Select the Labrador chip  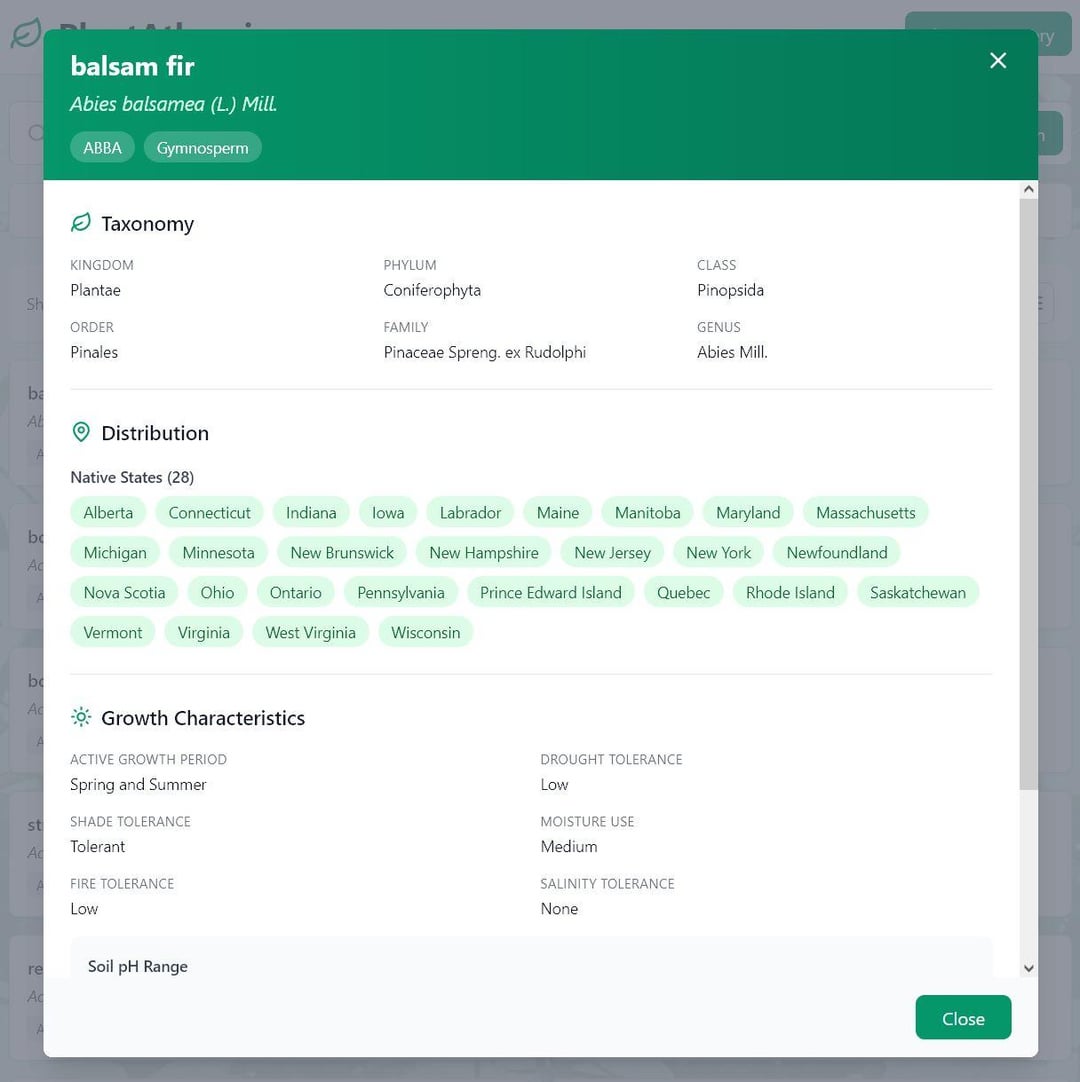470,513
